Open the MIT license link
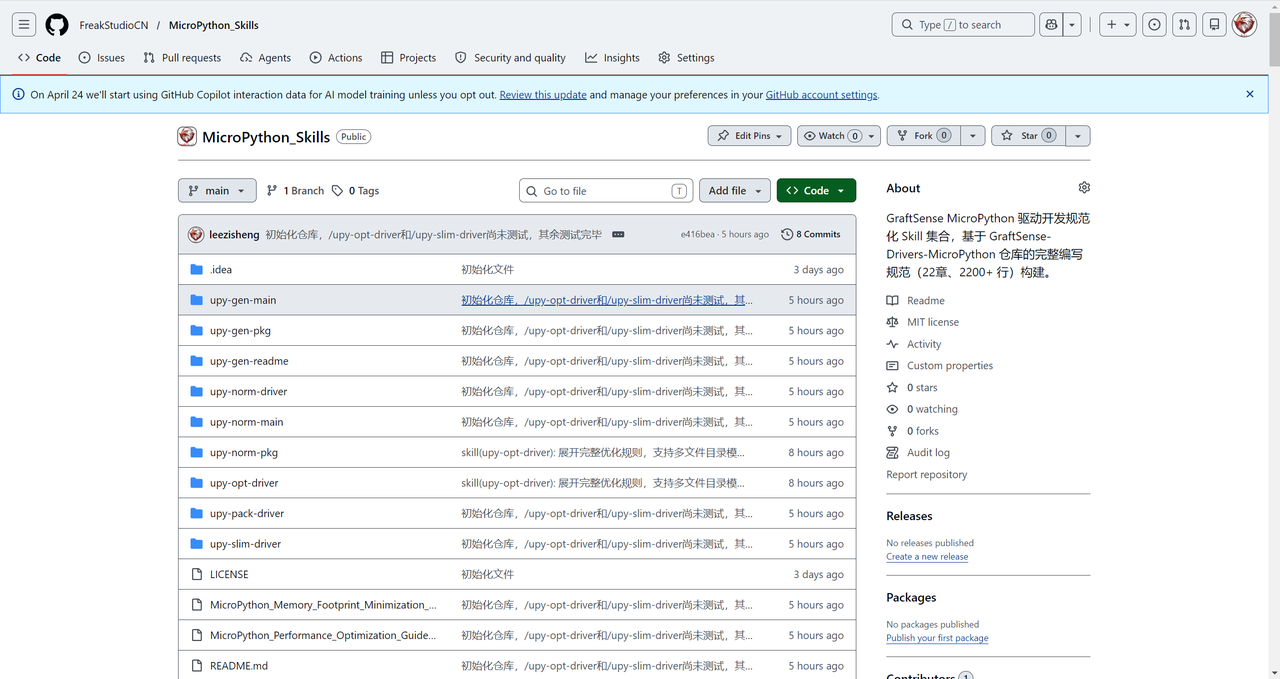Image resolution: width=1280 pixels, height=679 pixels. [933, 322]
